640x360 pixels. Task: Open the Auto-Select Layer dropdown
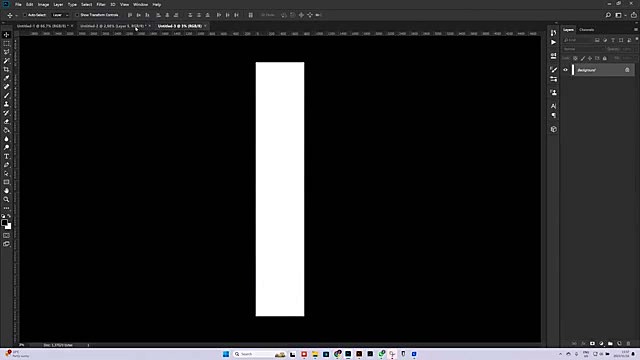click(x=60, y=15)
